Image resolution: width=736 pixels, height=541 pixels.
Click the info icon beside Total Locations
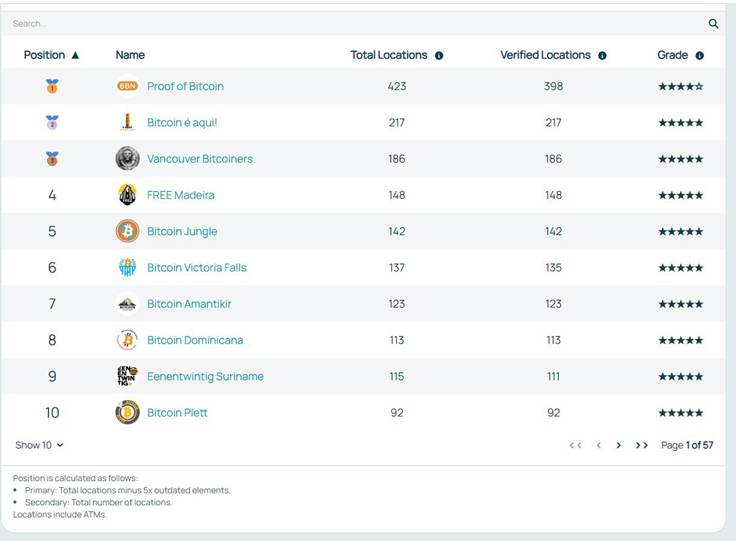click(x=439, y=55)
